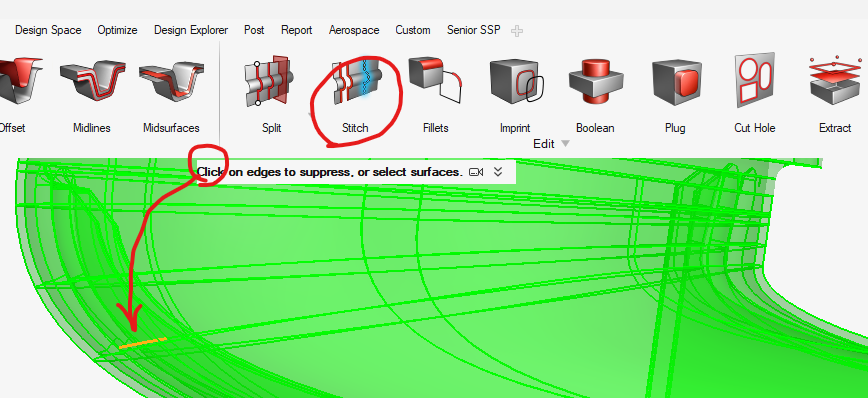The height and width of the screenshot is (398, 868).
Task: Click the Offset tool icon
Action: coord(20,81)
